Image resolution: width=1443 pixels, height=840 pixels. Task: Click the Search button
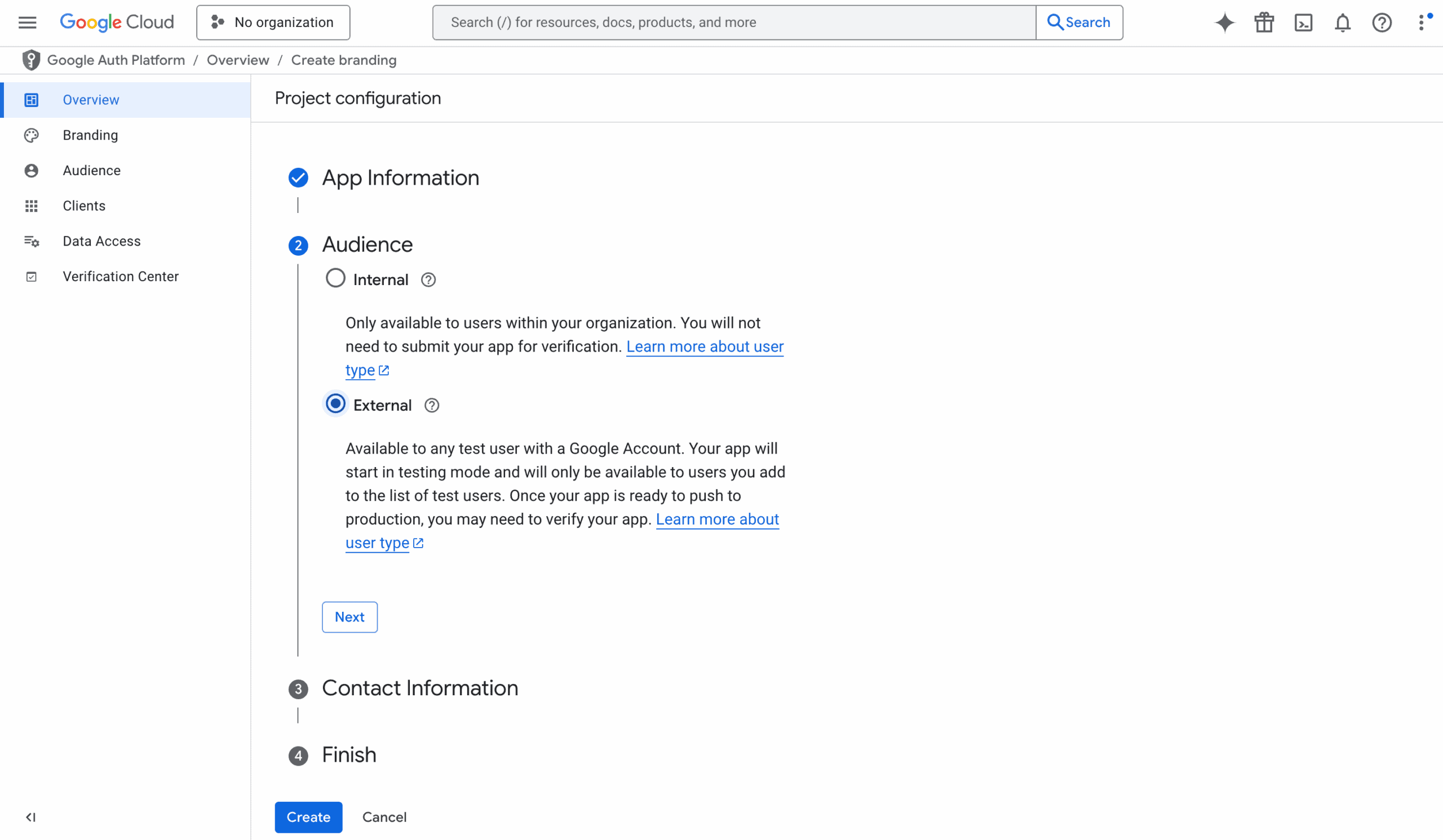(x=1079, y=23)
